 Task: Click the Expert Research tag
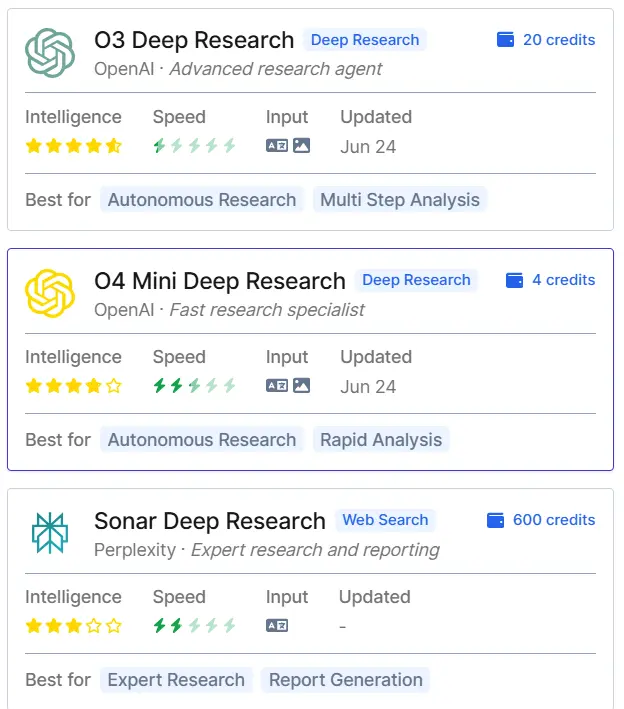[176, 680]
